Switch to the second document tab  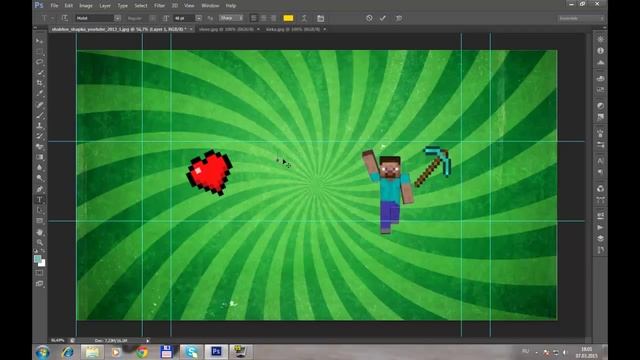tap(227, 29)
